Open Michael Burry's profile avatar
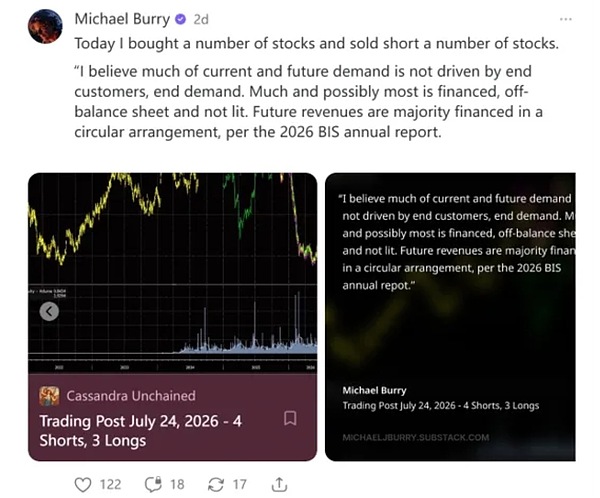The height and width of the screenshot is (498, 600). point(45,26)
